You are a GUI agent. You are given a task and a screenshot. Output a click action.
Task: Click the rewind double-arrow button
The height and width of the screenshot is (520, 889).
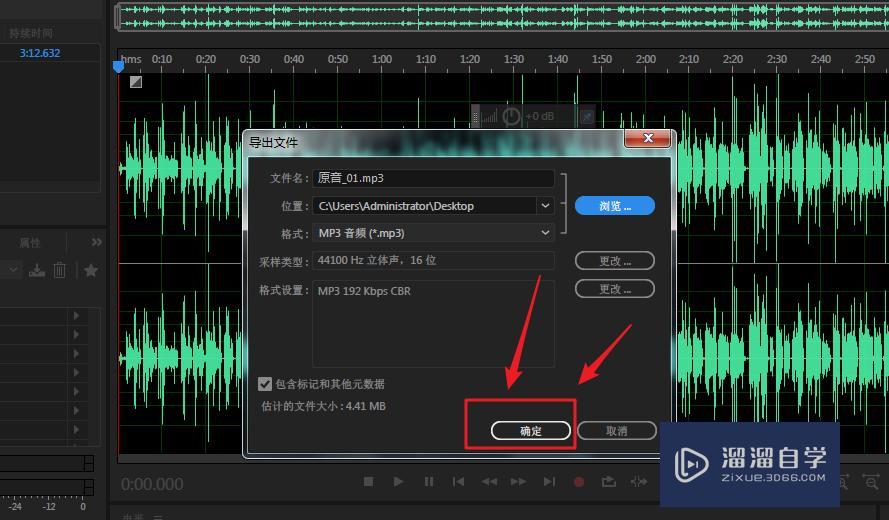489,481
